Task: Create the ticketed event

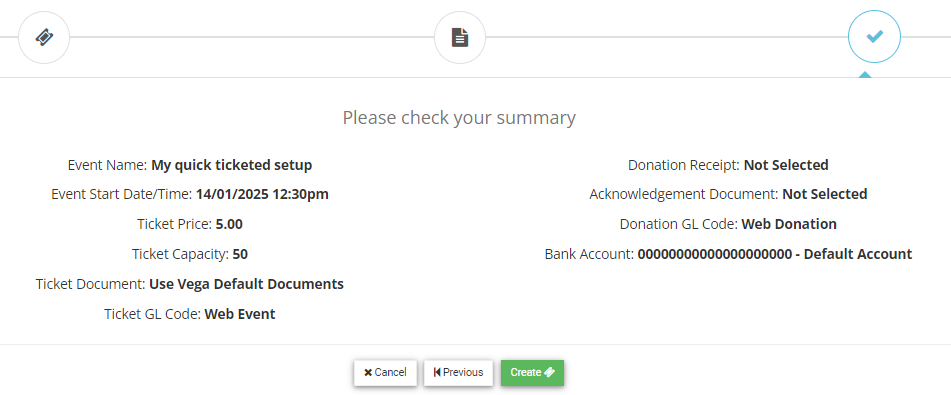Action: pyautogui.click(x=533, y=373)
